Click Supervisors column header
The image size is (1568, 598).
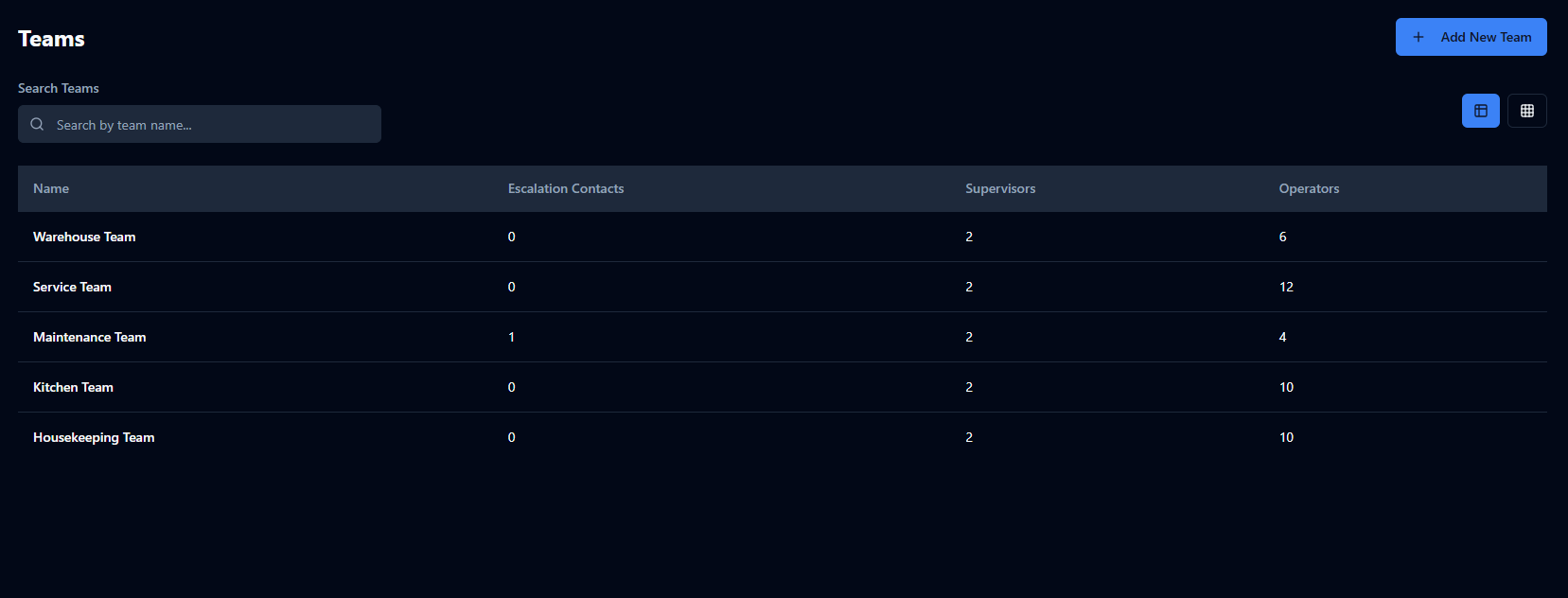click(1000, 188)
